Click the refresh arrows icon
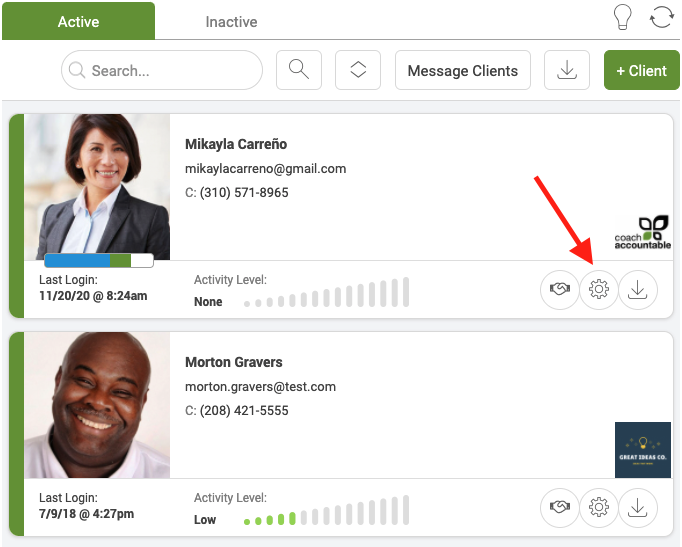Image resolution: width=682 pixels, height=547 pixels. 661,17
